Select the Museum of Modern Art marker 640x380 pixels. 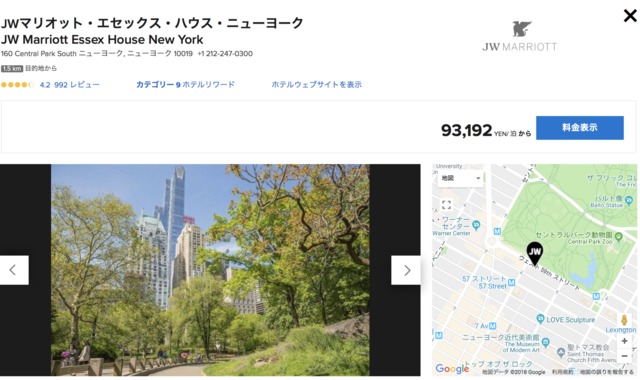point(546,341)
